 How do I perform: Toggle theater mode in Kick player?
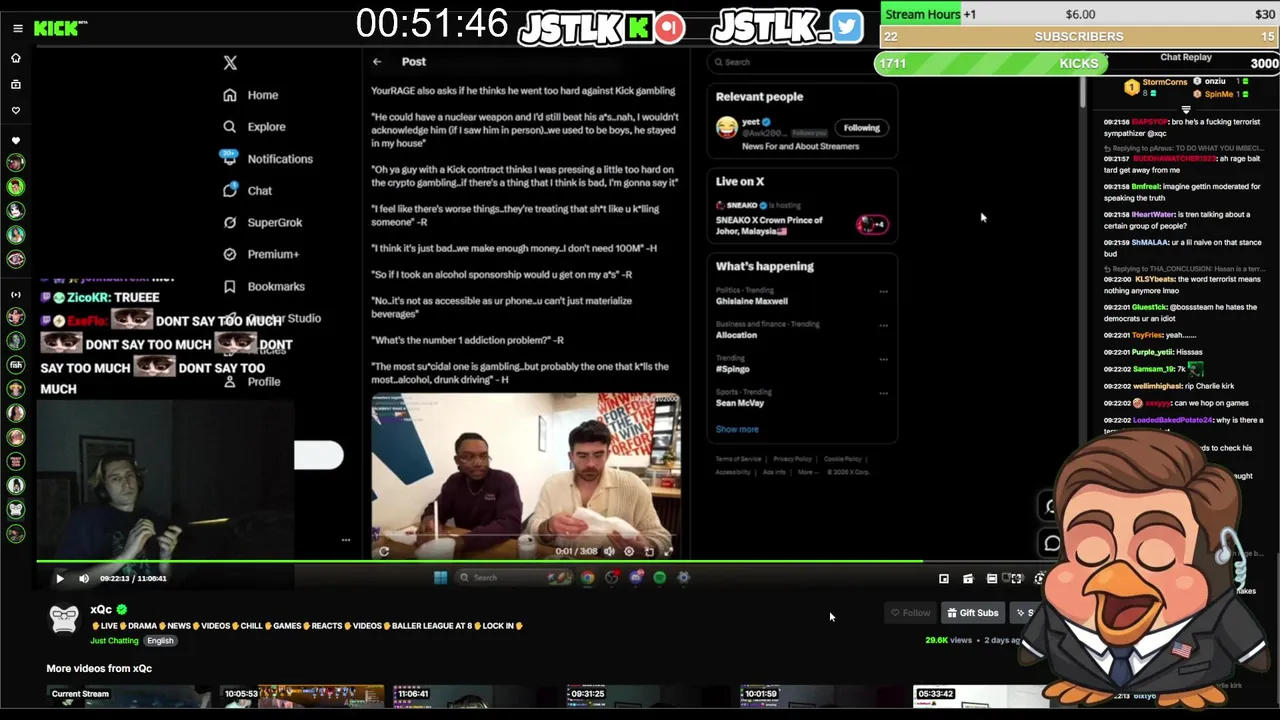point(992,579)
